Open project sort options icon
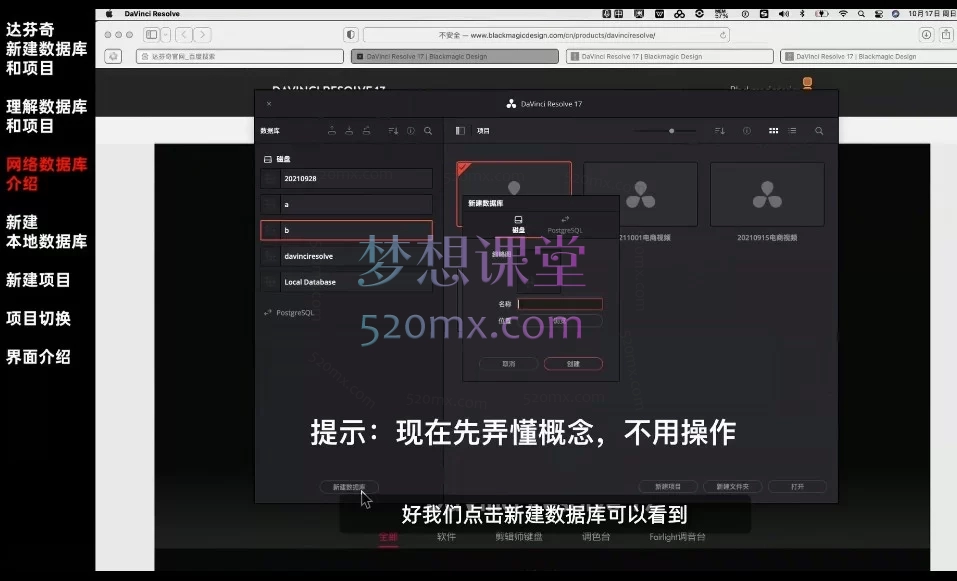The image size is (957, 581). (x=720, y=131)
